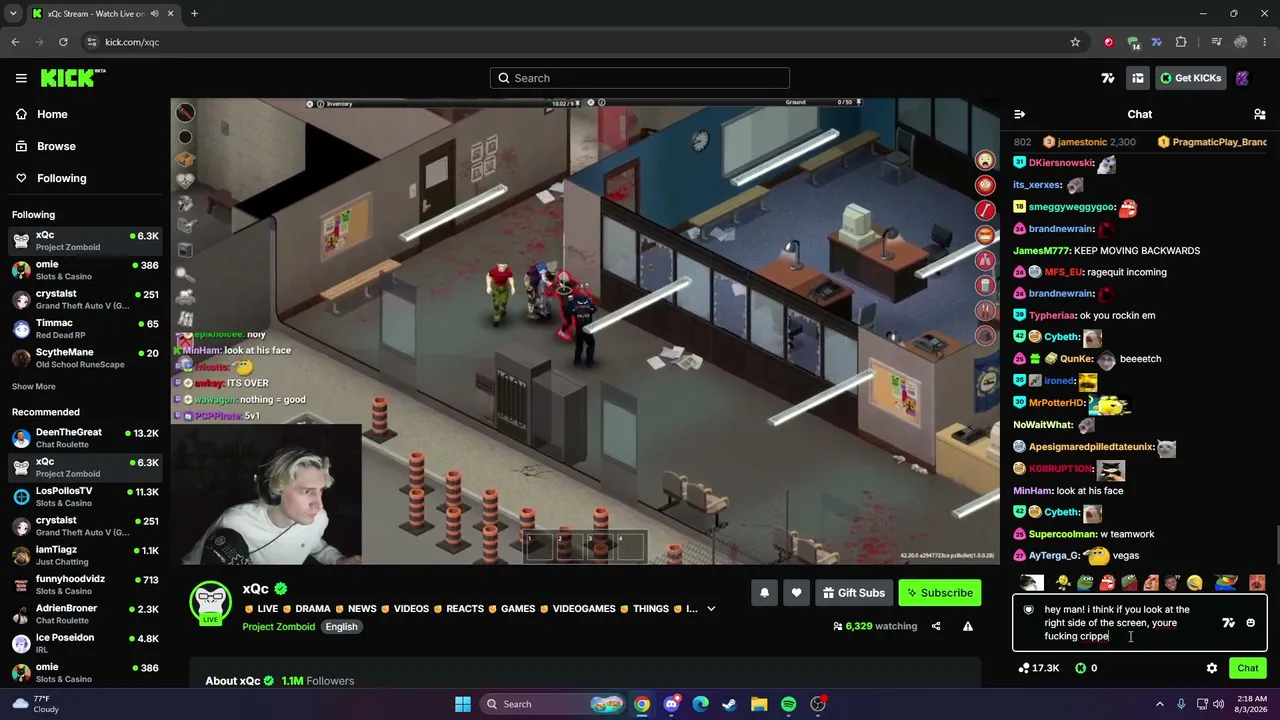Open the chat users list icon

tap(1259, 114)
